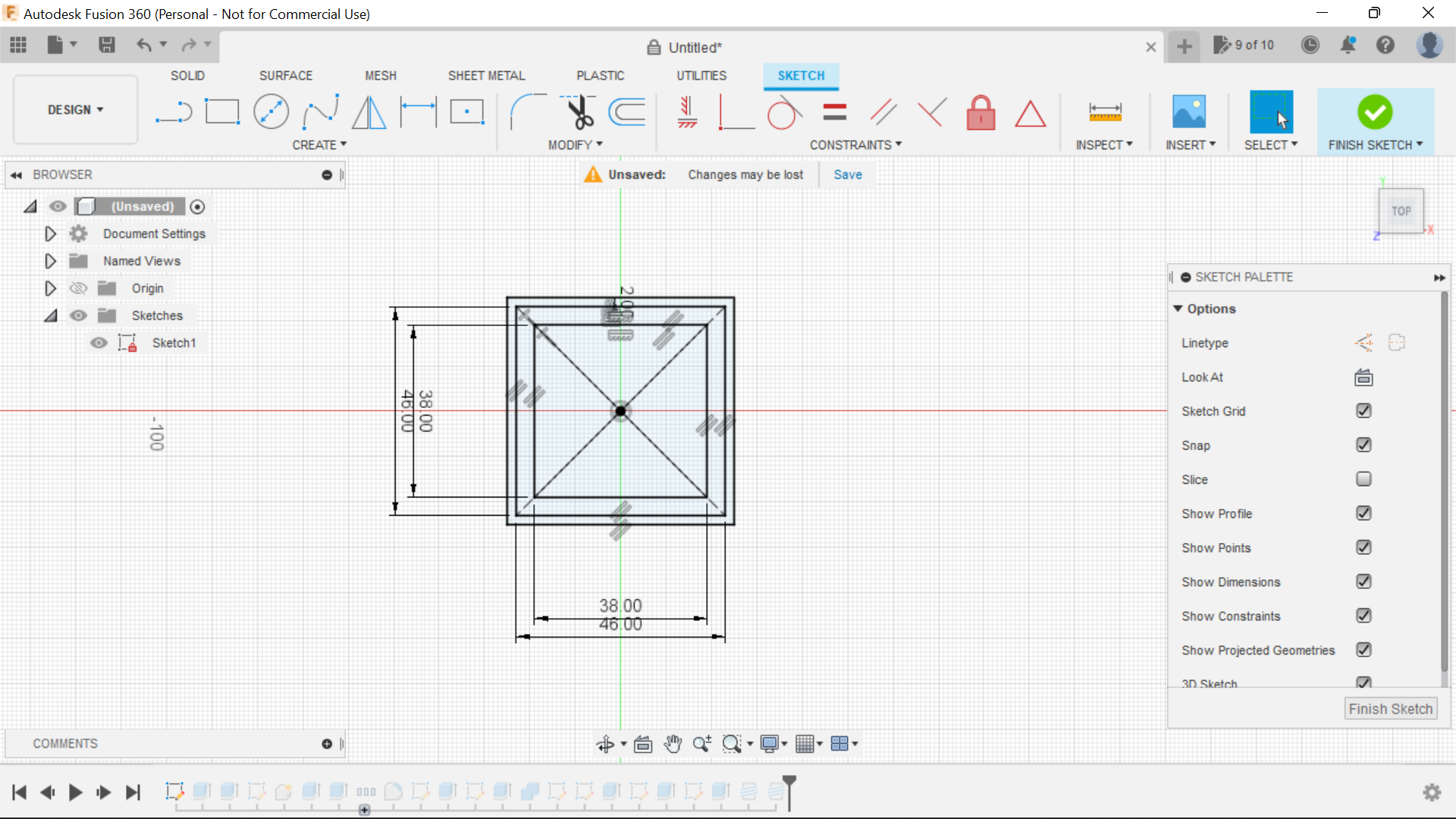Switch to the UTILITIES tab

coord(701,76)
